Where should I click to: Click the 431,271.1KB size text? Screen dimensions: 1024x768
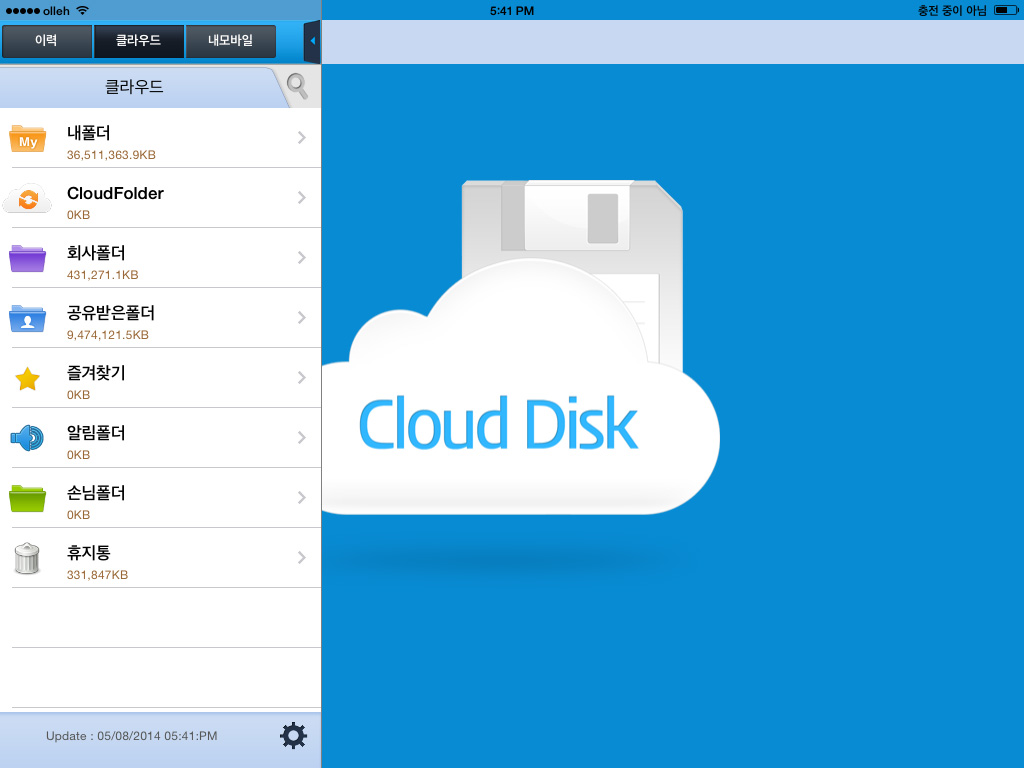tap(103, 275)
